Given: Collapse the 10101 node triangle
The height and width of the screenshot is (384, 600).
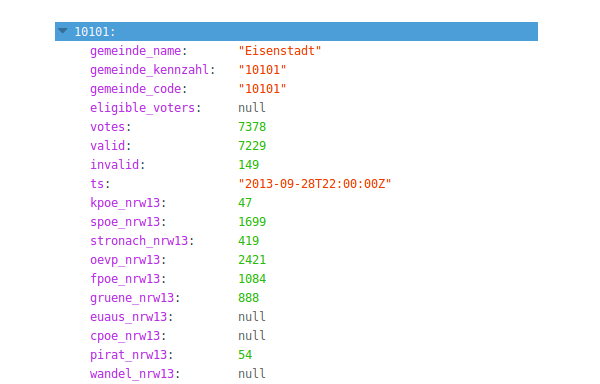Looking at the screenshot, I should pos(63,31).
